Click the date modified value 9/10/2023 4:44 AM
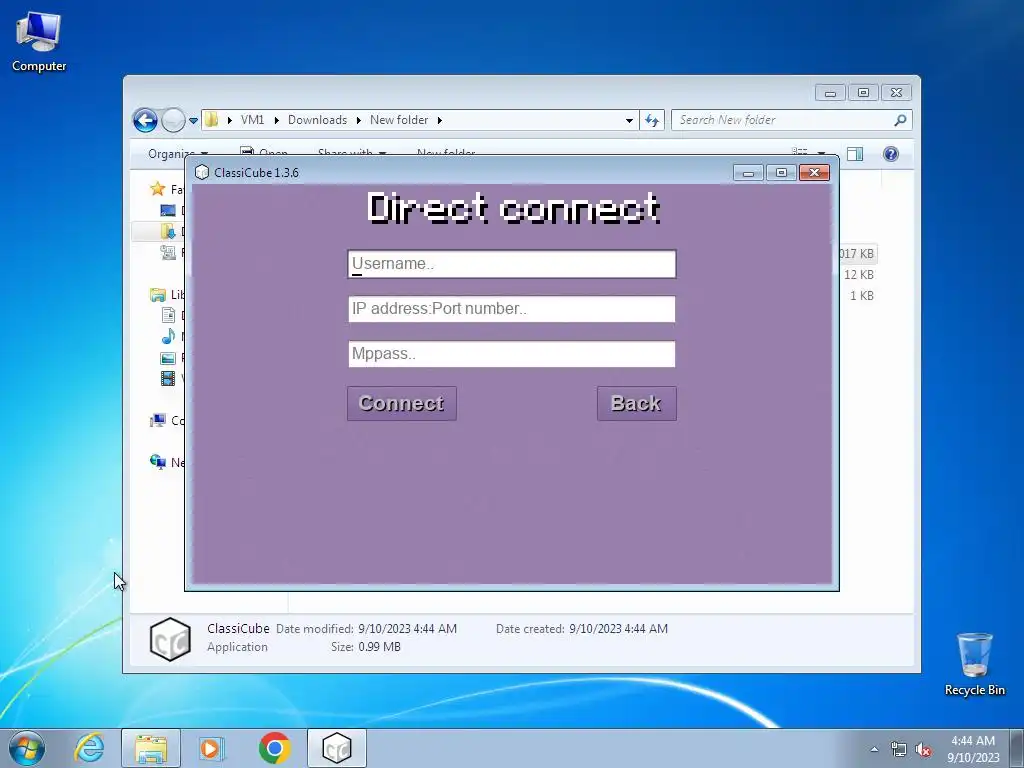Screen dimensions: 1024x768 point(407,629)
